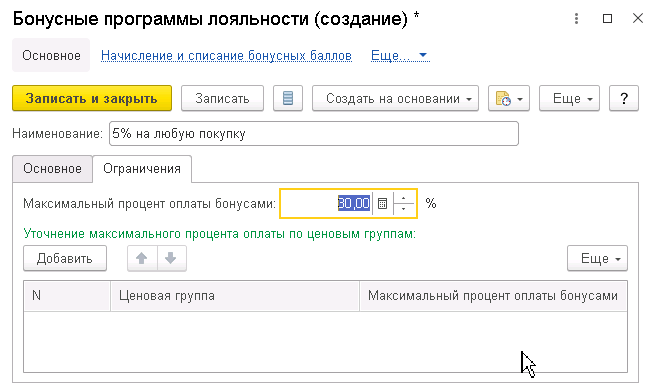Open the toolbar 'Еще' dropdown menu
Viewport: 657px width, 391px height.
[569, 98]
